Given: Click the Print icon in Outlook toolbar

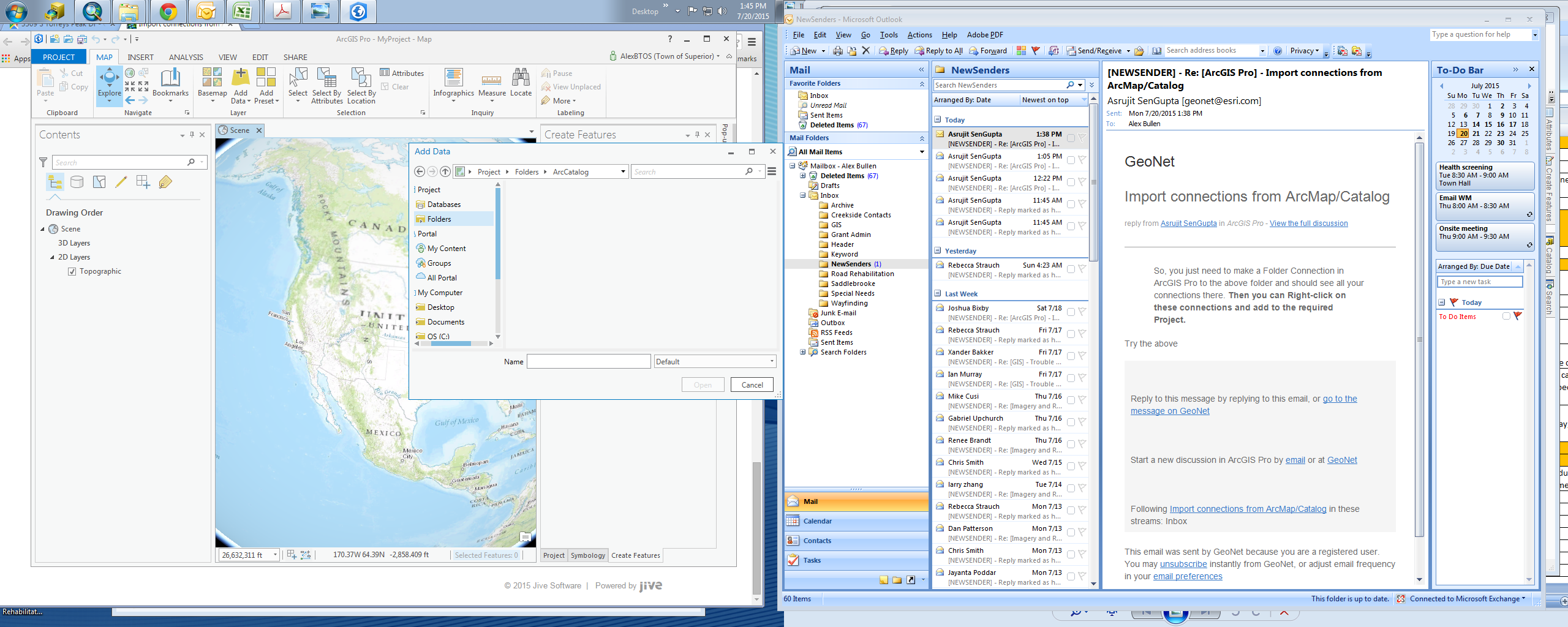Looking at the screenshot, I should (837, 51).
